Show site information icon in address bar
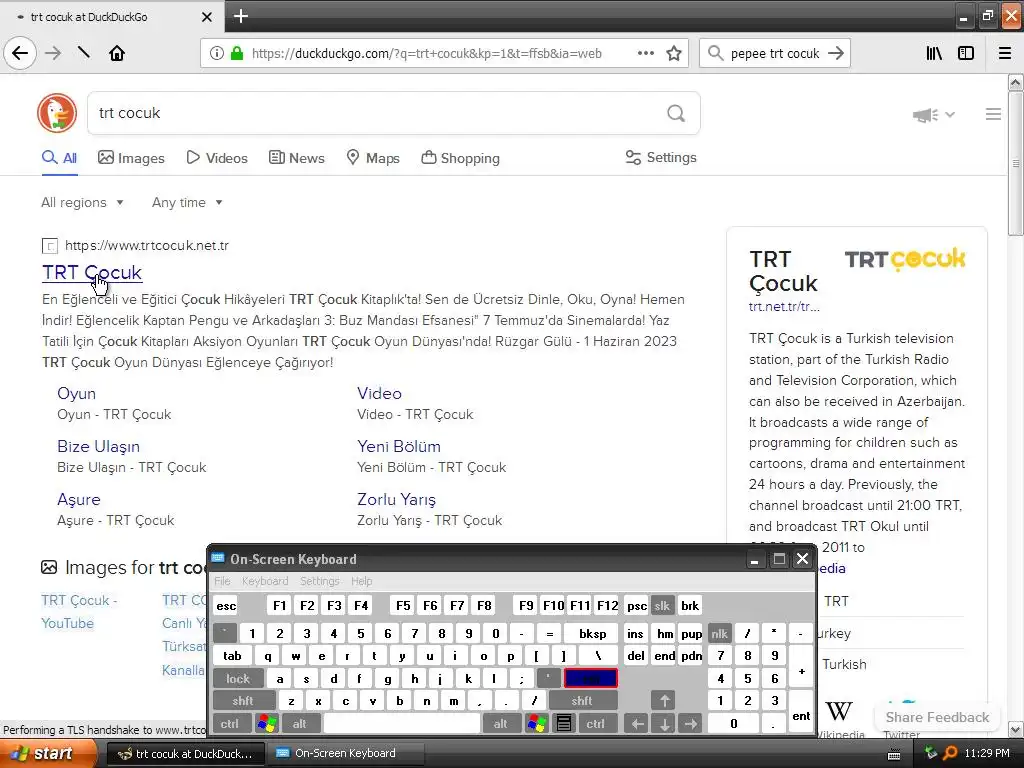This screenshot has height=768, width=1024. pyautogui.click(x=217, y=54)
